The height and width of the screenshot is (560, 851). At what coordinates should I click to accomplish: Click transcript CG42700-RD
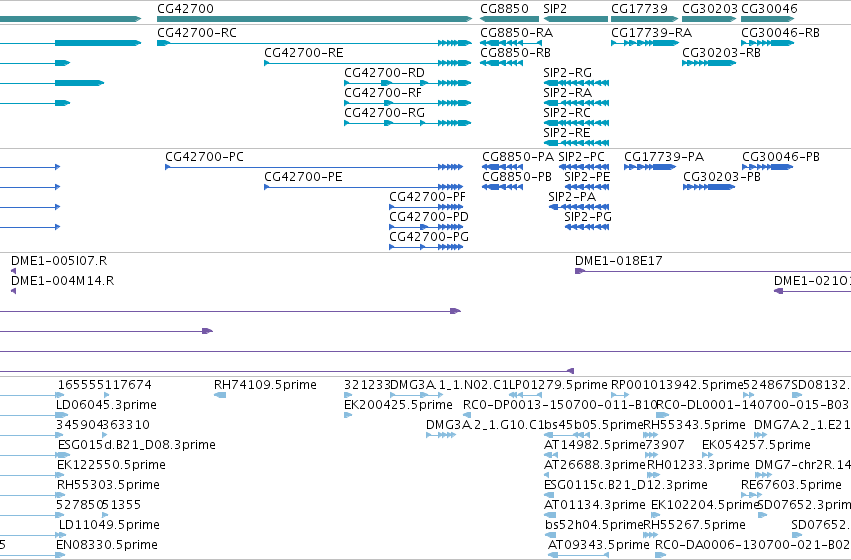click(x=408, y=83)
